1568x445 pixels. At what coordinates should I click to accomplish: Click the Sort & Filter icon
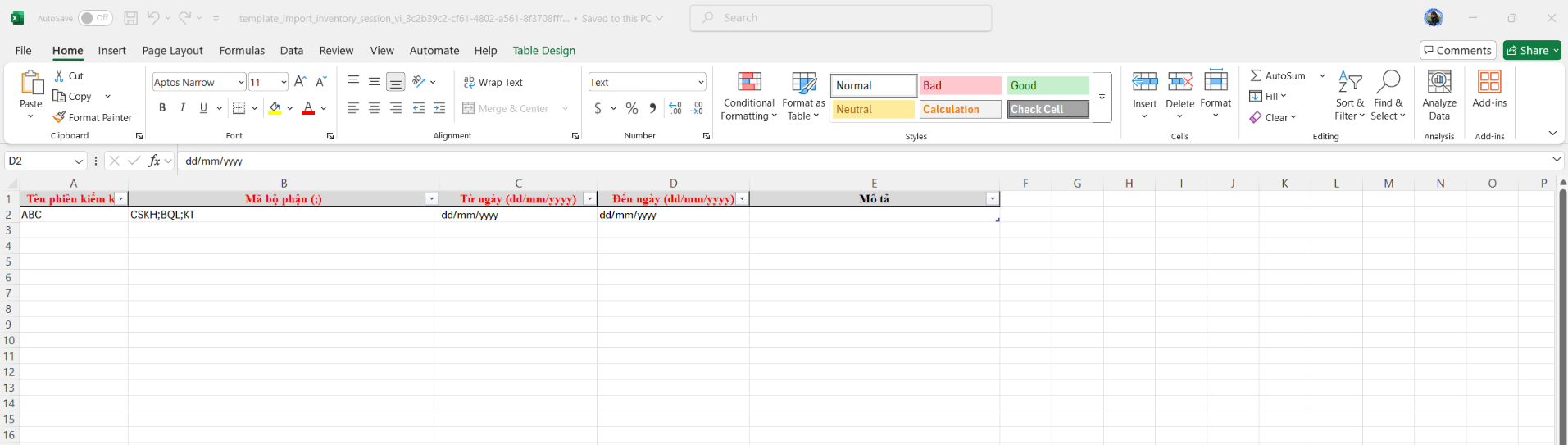tap(1349, 82)
